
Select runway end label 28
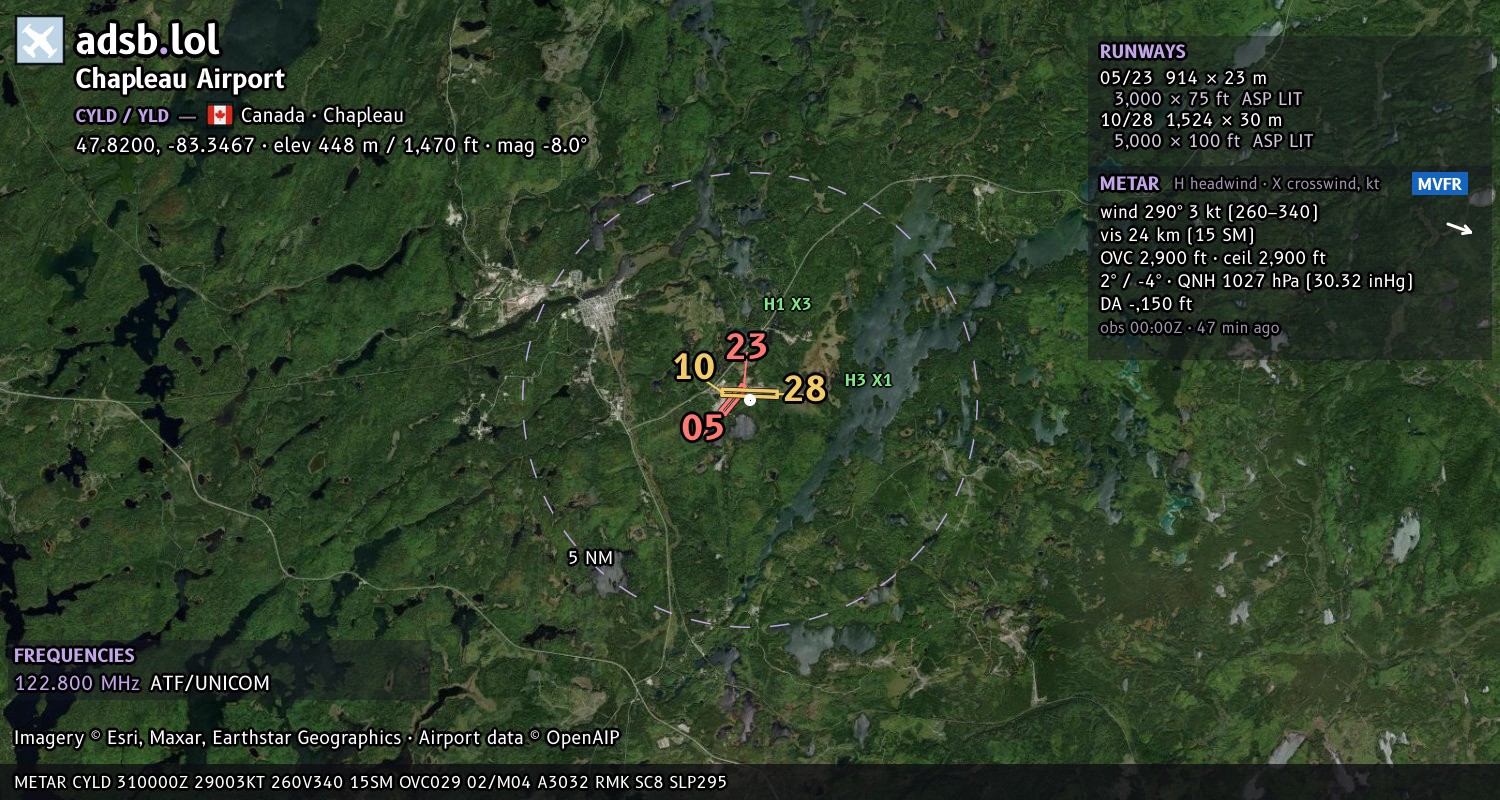click(805, 389)
